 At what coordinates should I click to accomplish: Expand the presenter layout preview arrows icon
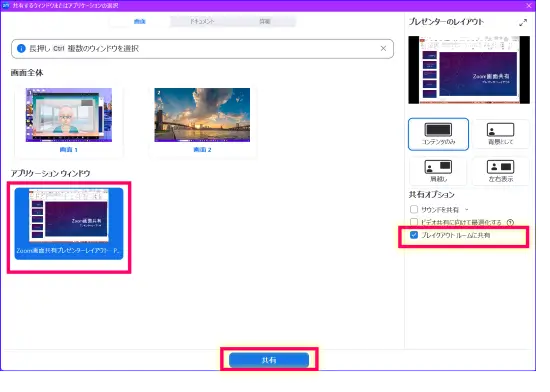[523, 23]
